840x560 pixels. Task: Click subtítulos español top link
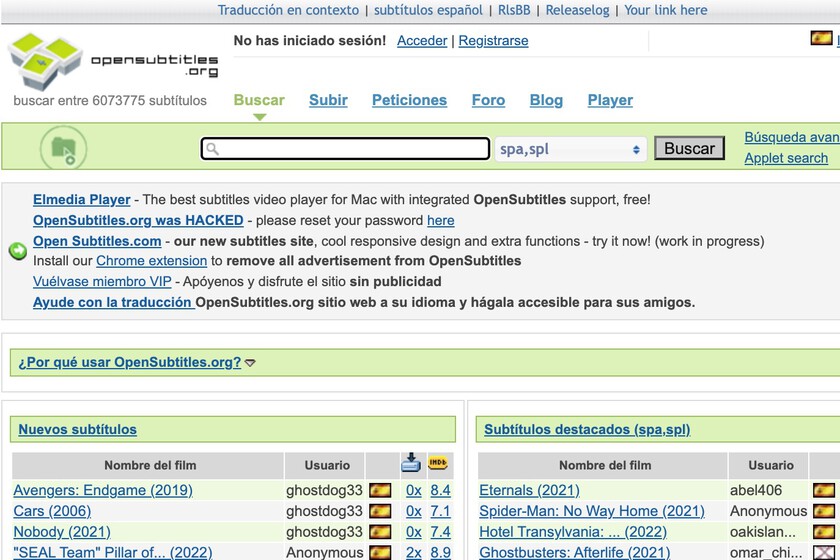pyautogui.click(x=428, y=10)
